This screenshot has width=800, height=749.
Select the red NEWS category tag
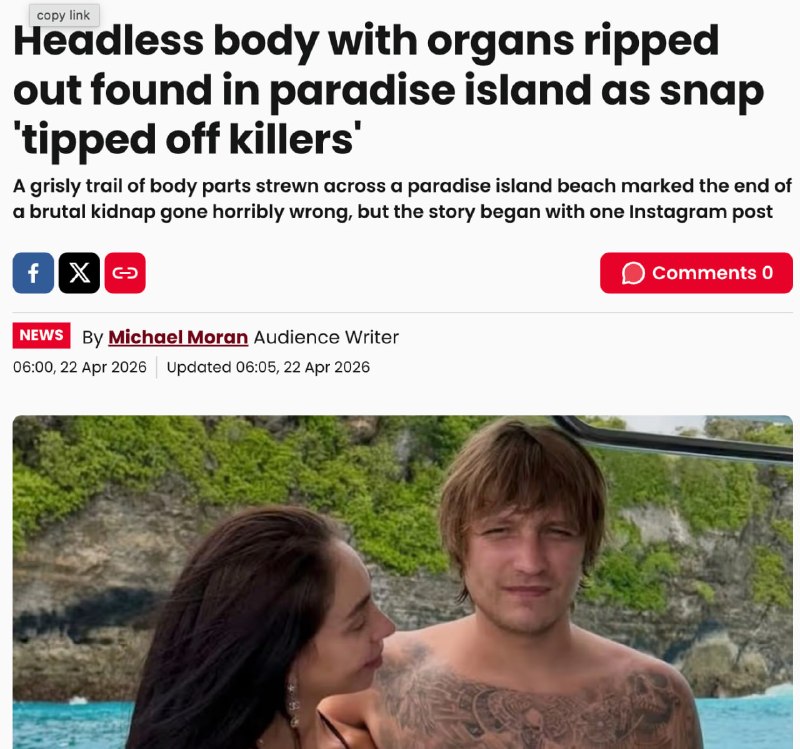(41, 335)
